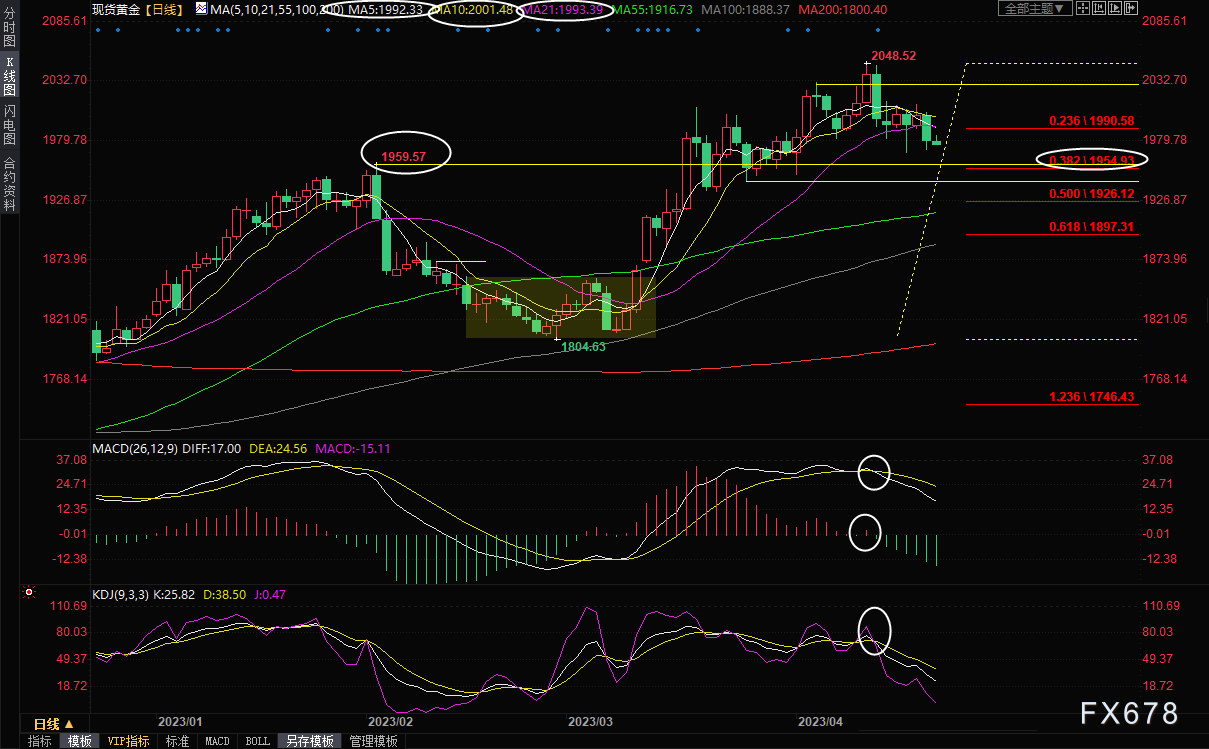Open the 日线 period selector
1209x749 pixels.
53,723
